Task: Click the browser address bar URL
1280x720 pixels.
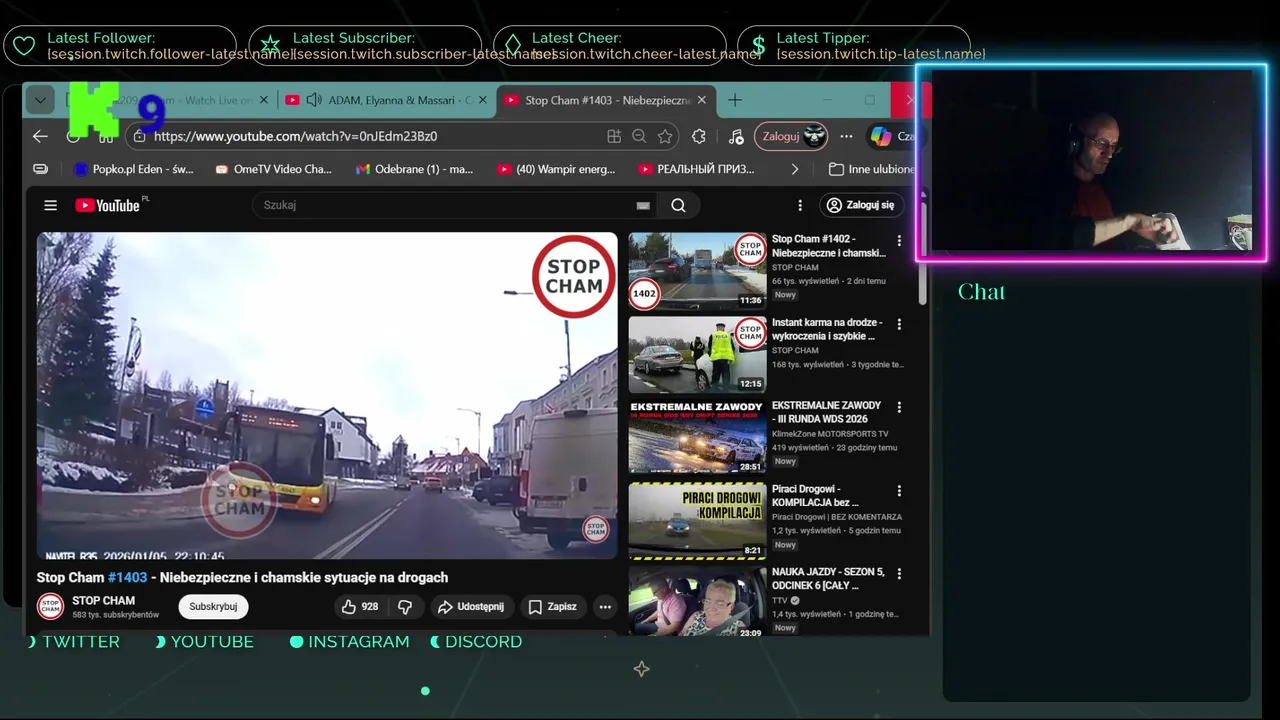Action: [x=295, y=136]
